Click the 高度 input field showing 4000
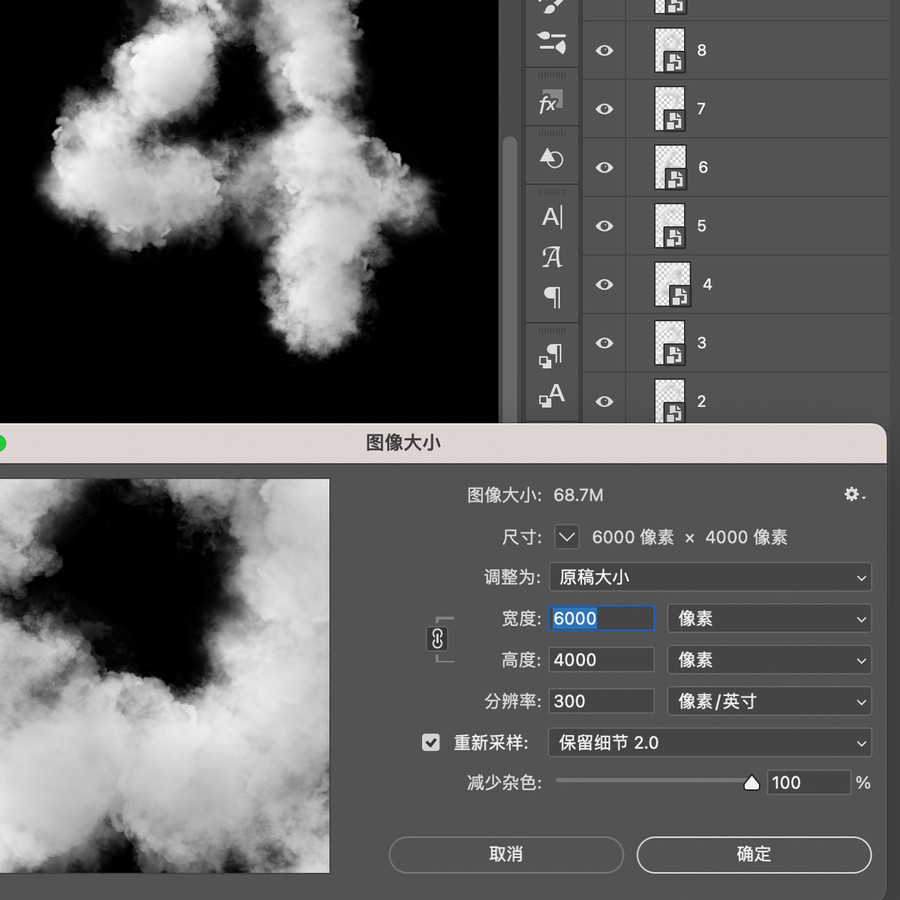This screenshot has width=900, height=900. click(602, 660)
